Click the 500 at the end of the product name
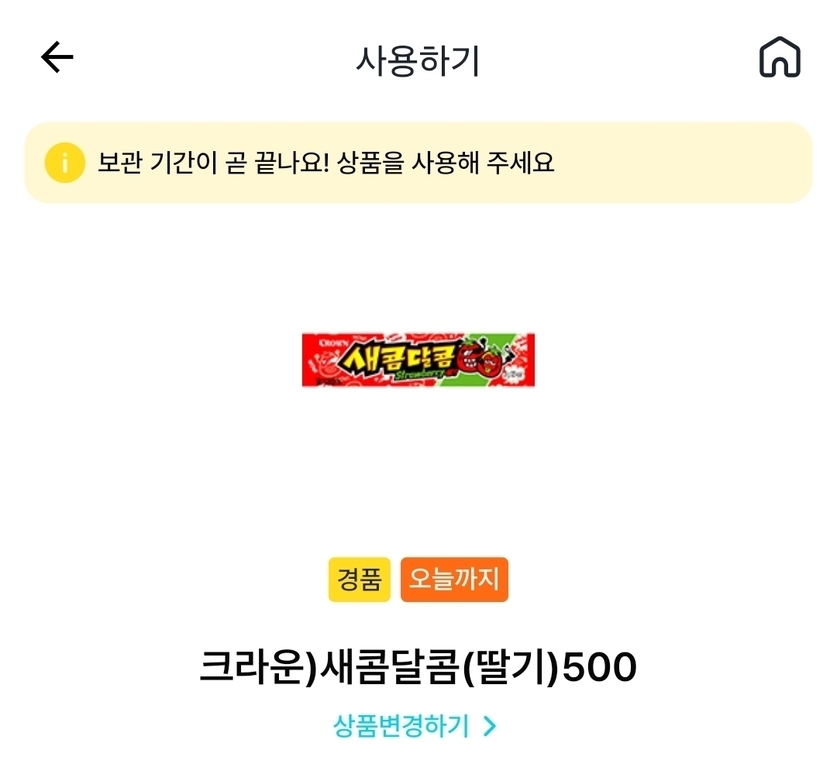The width and height of the screenshot is (830, 757). click(x=600, y=668)
